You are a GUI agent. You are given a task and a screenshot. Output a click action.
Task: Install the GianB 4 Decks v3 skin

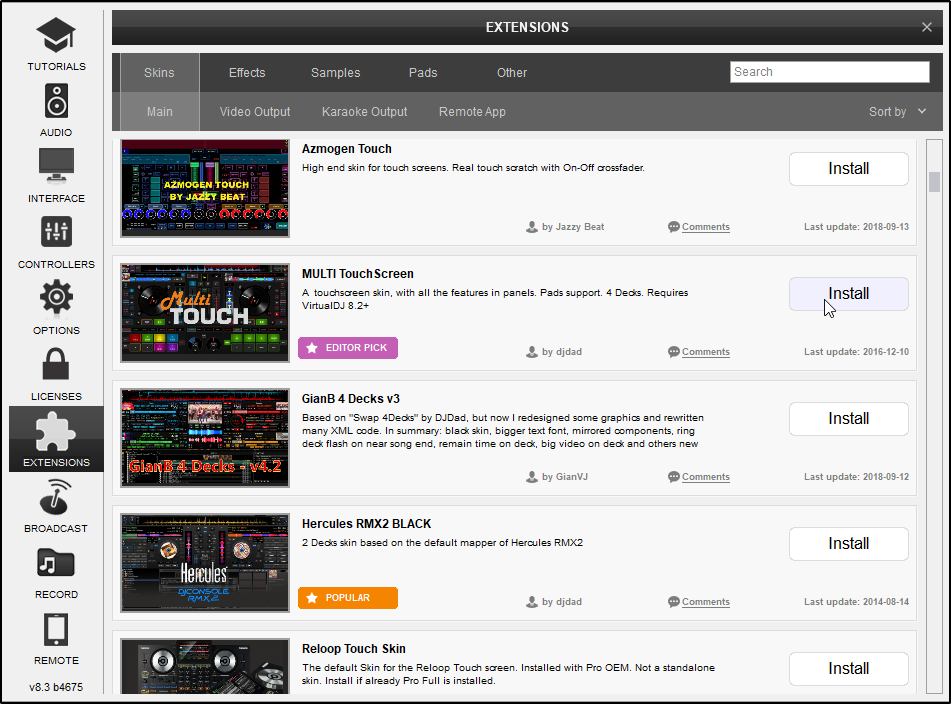[x=849, y=418]
